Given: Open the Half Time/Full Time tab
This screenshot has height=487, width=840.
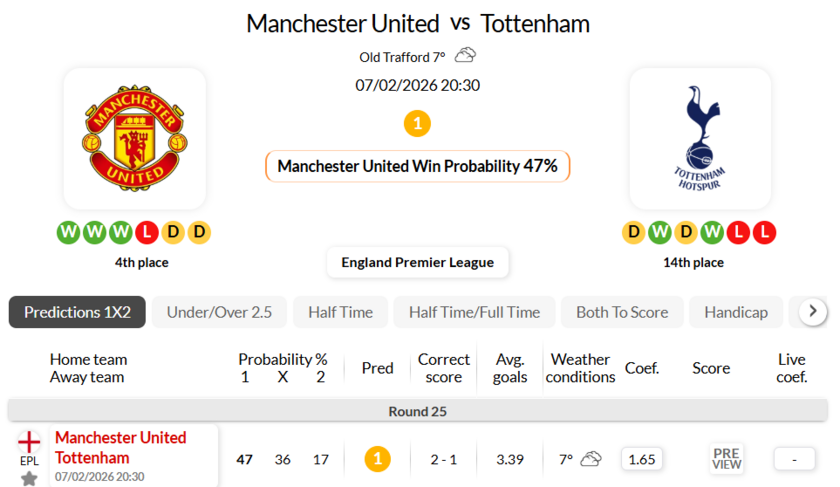Looking at the screenshot, I should pyautogui.click(x=474, y=312).
